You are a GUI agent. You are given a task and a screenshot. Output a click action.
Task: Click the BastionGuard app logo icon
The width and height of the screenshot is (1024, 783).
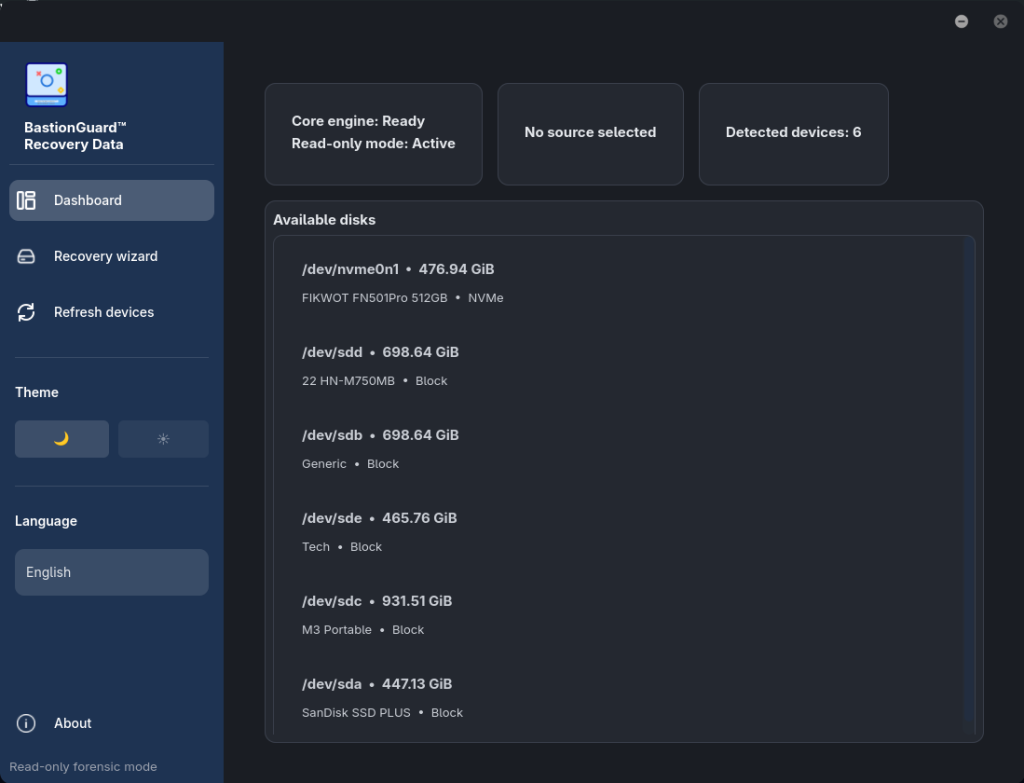tap(46, 85)
